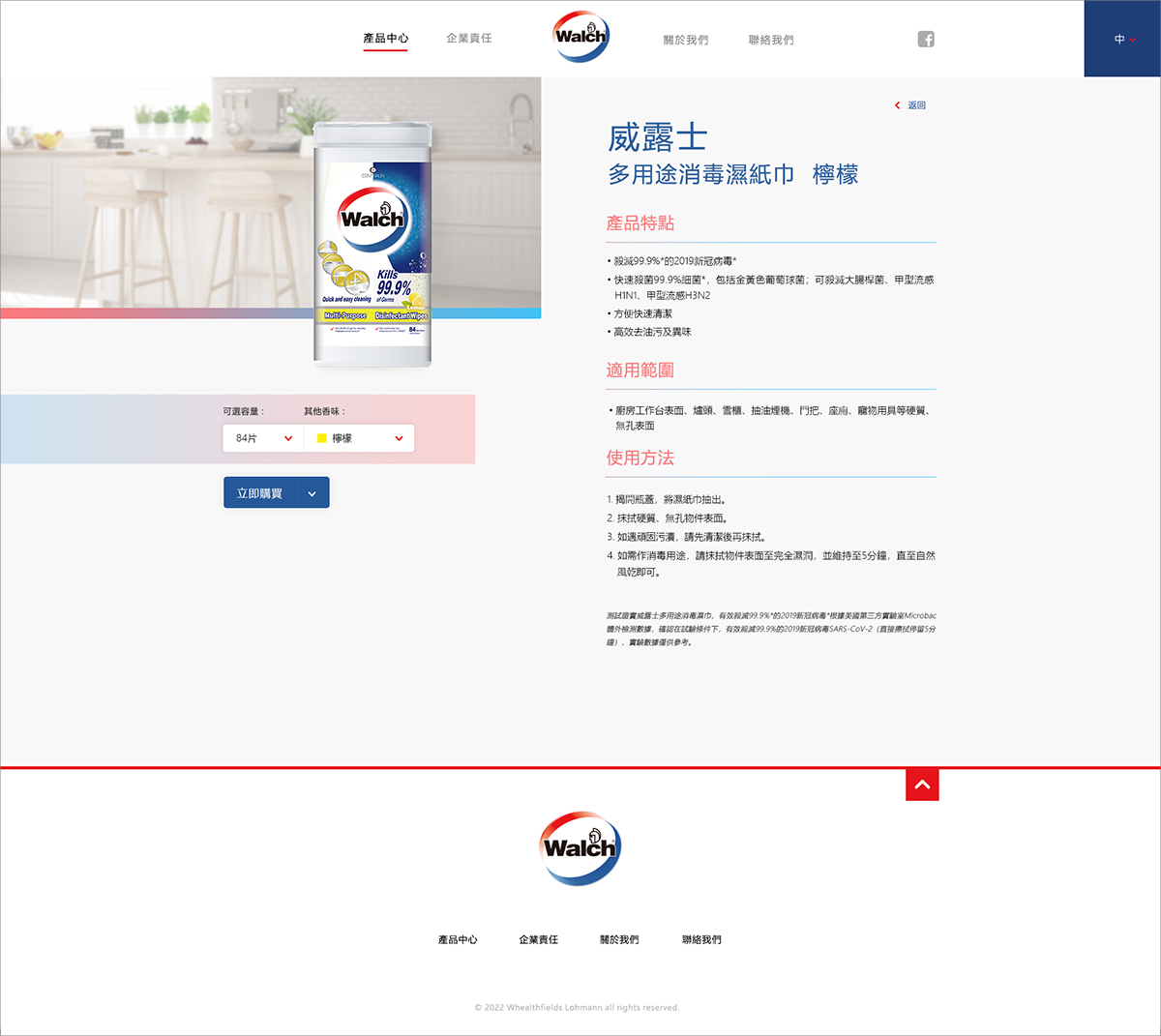Go to 企業責任 in top navigation

(468, 39)
